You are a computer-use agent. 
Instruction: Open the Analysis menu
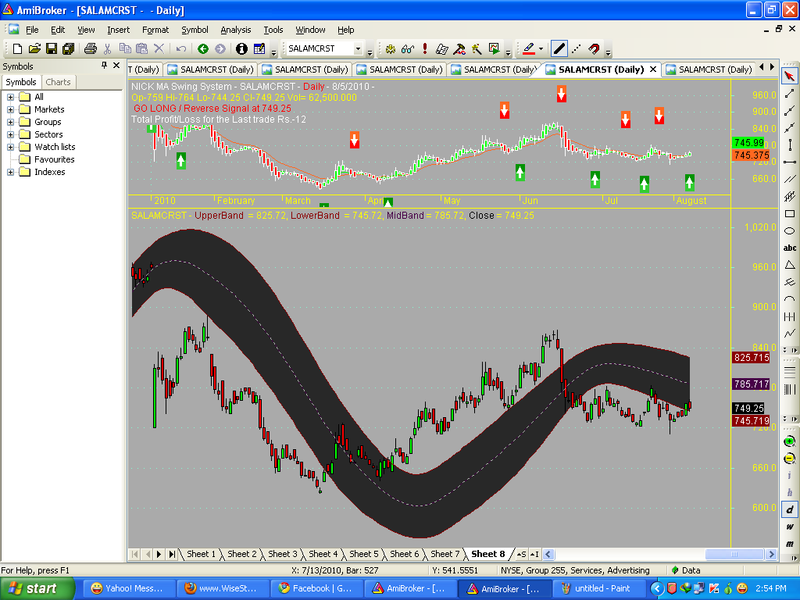pos(235,30)
